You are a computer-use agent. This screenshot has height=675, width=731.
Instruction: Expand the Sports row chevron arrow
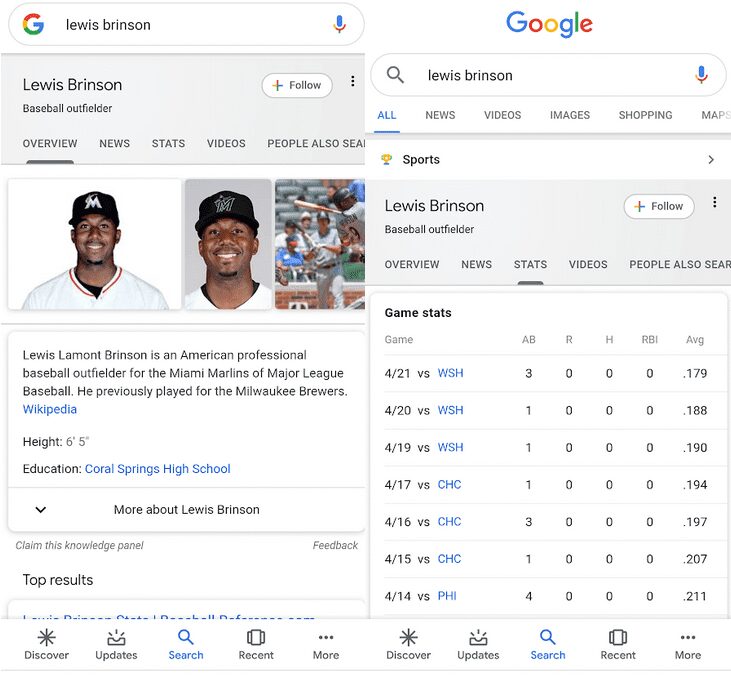[711, 160]
